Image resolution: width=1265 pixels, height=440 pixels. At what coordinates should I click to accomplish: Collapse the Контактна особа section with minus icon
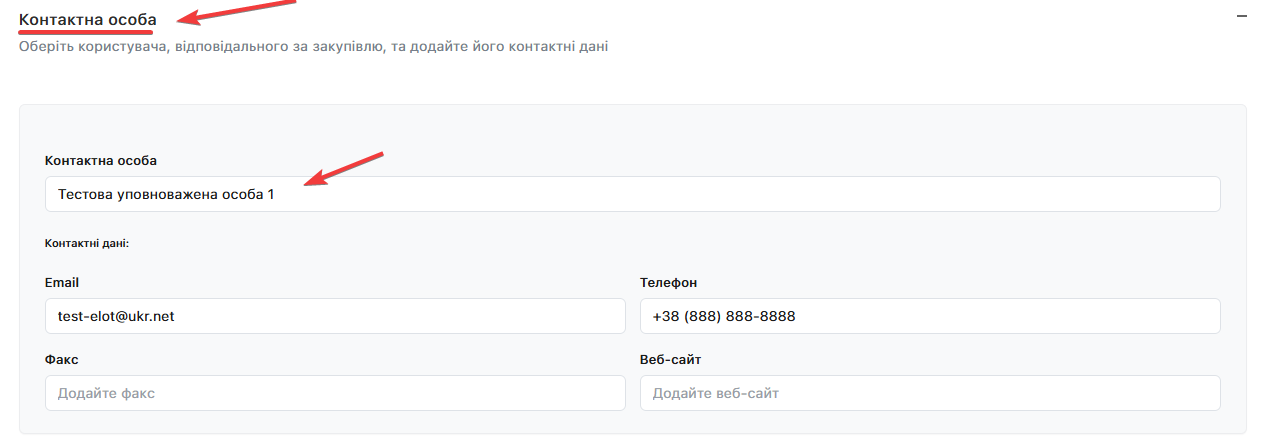1242,16
